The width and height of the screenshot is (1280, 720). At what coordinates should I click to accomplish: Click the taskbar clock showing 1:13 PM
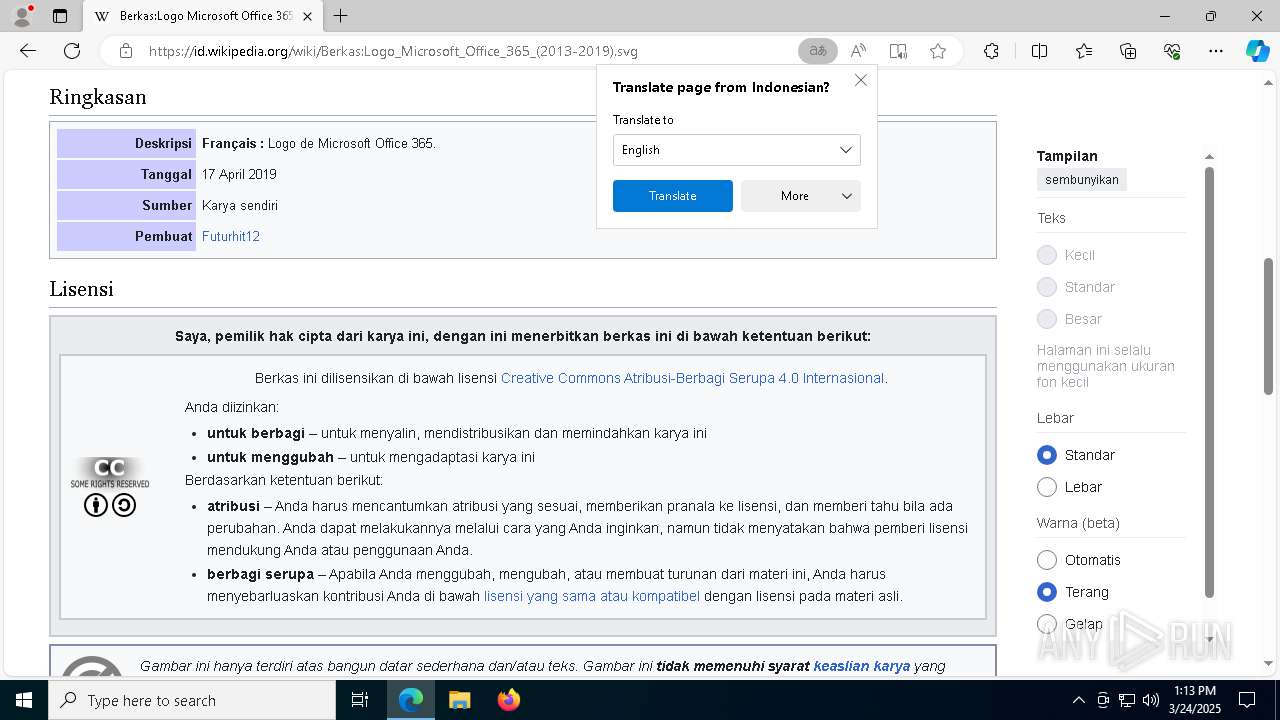(1195, 700)
